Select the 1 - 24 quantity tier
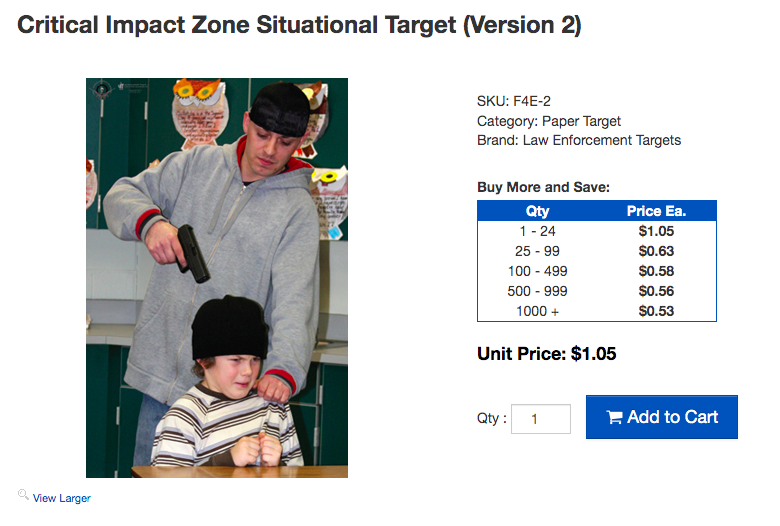780x526 pixels. [537, 231]
